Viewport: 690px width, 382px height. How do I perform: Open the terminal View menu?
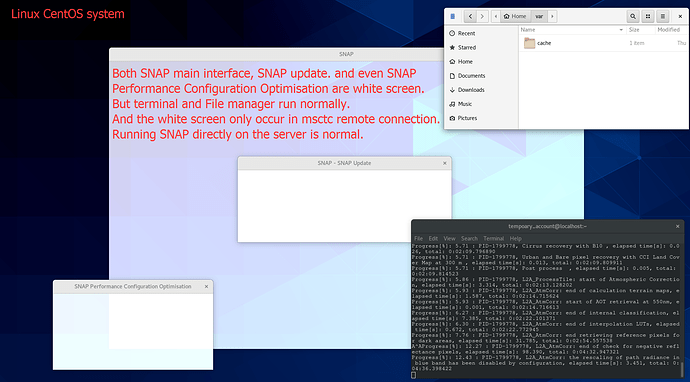point(449,239)
